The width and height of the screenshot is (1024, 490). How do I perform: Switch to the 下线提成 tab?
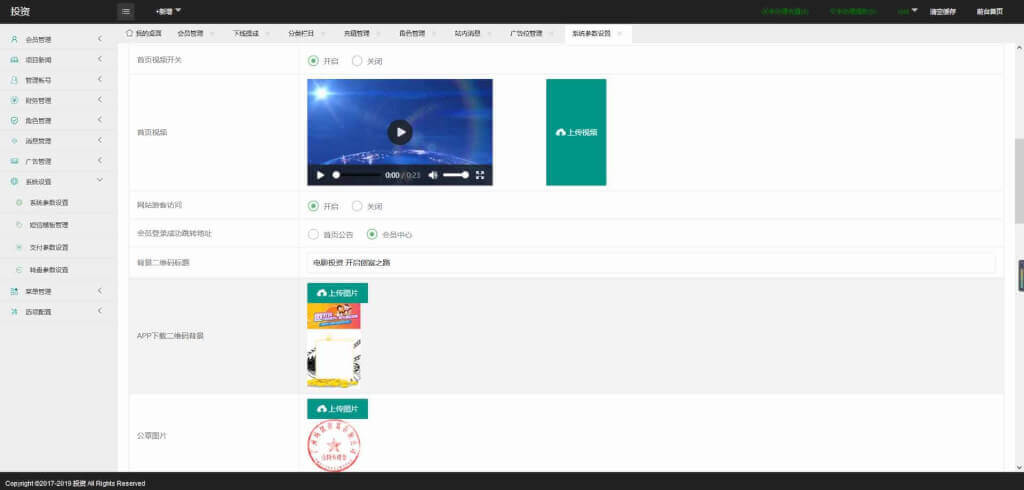click(246, 33)
